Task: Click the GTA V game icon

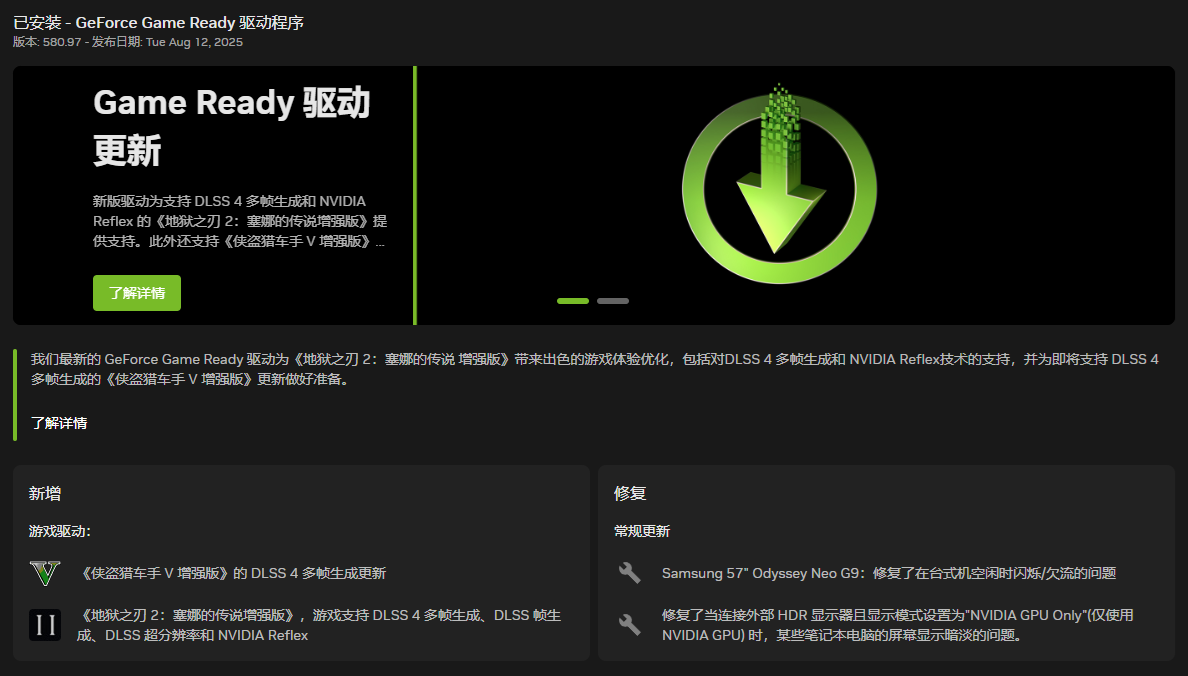Action: click(x=45, y=573)
